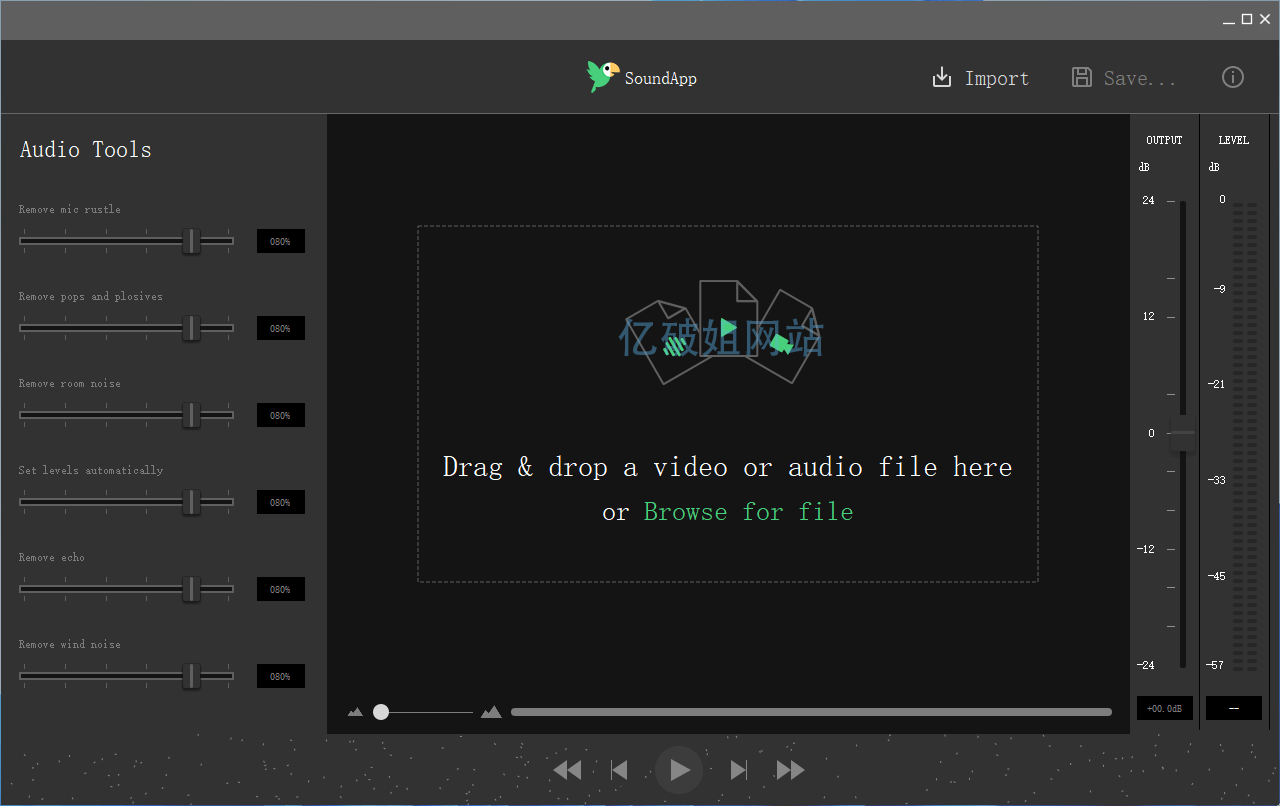This screenshot has height=806, width=1280.
Task: Click the Remove wind noise slider handle
Action: point(191,676)
